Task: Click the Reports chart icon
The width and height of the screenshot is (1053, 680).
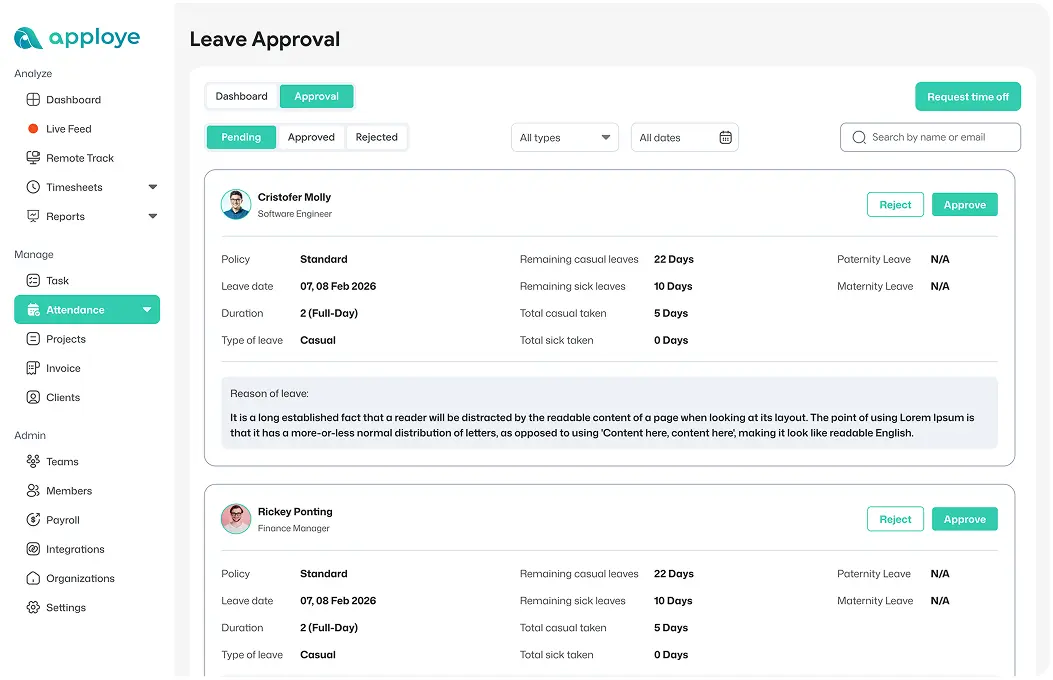Action: tap(33, 216)
